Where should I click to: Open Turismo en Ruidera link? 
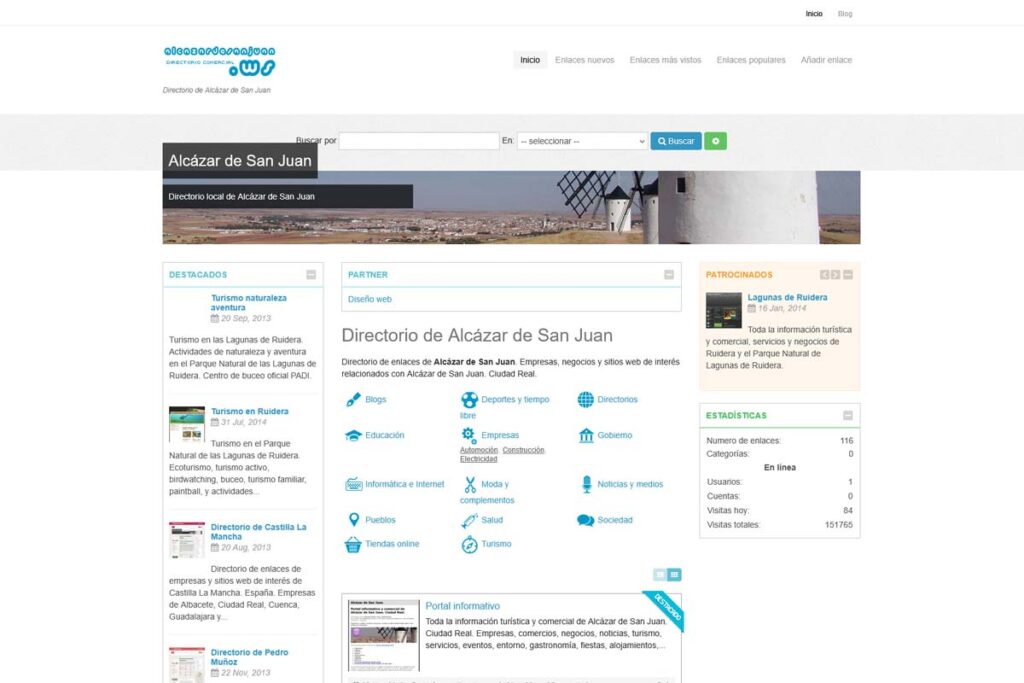coord(249,411)
